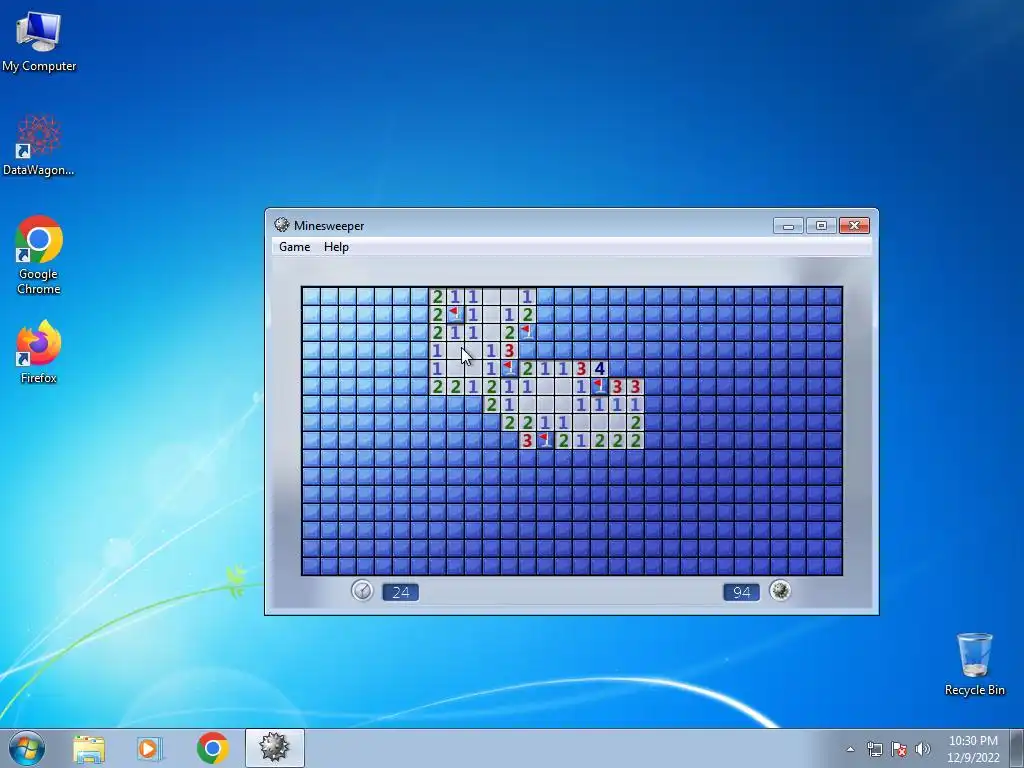Click the Minesweeper title bar mine icon
The image size is (1024, 768).
281,225
